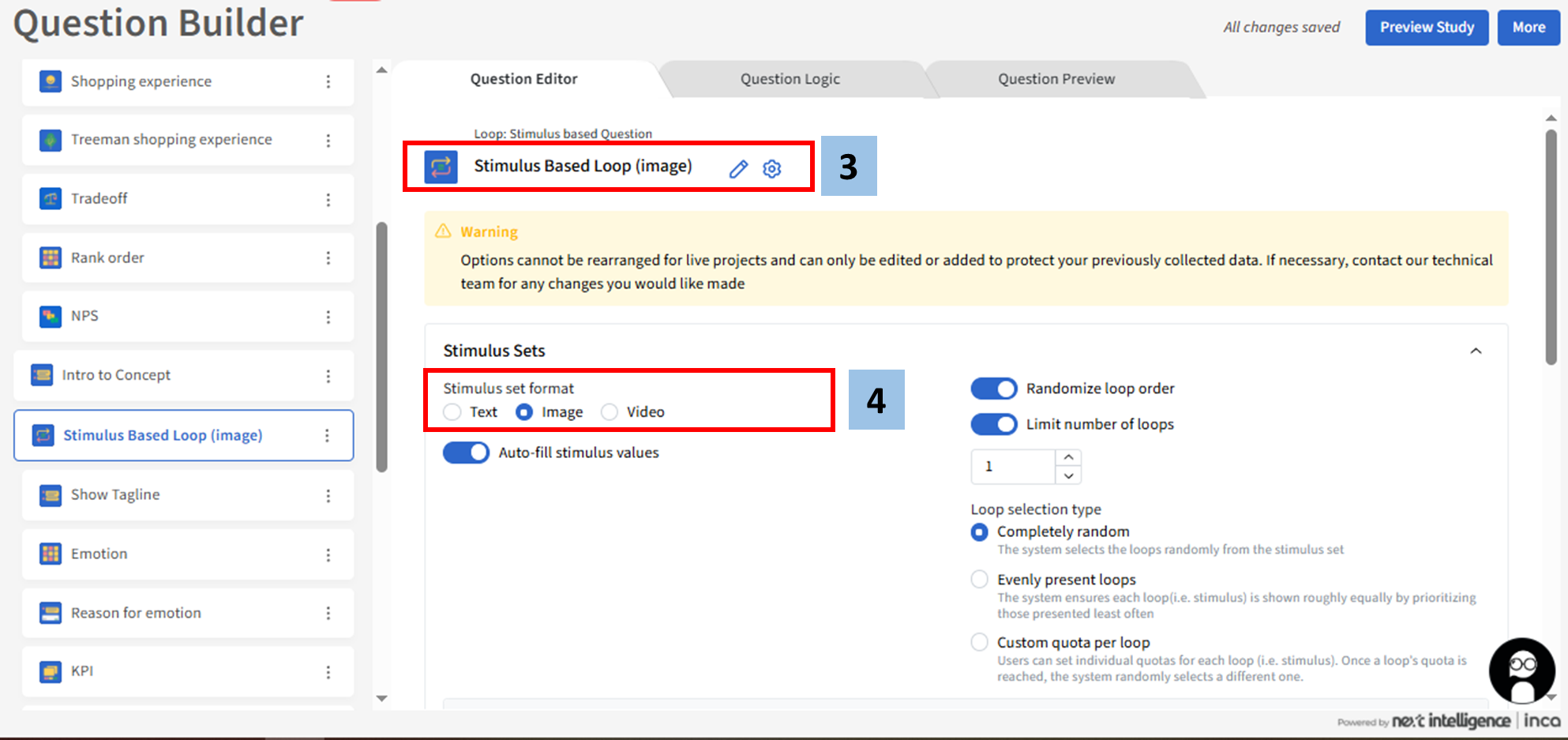Viewport: 1568px width, 740px height.
Task: Click the chat assistant avatar icon
Action: [1521, 670]
